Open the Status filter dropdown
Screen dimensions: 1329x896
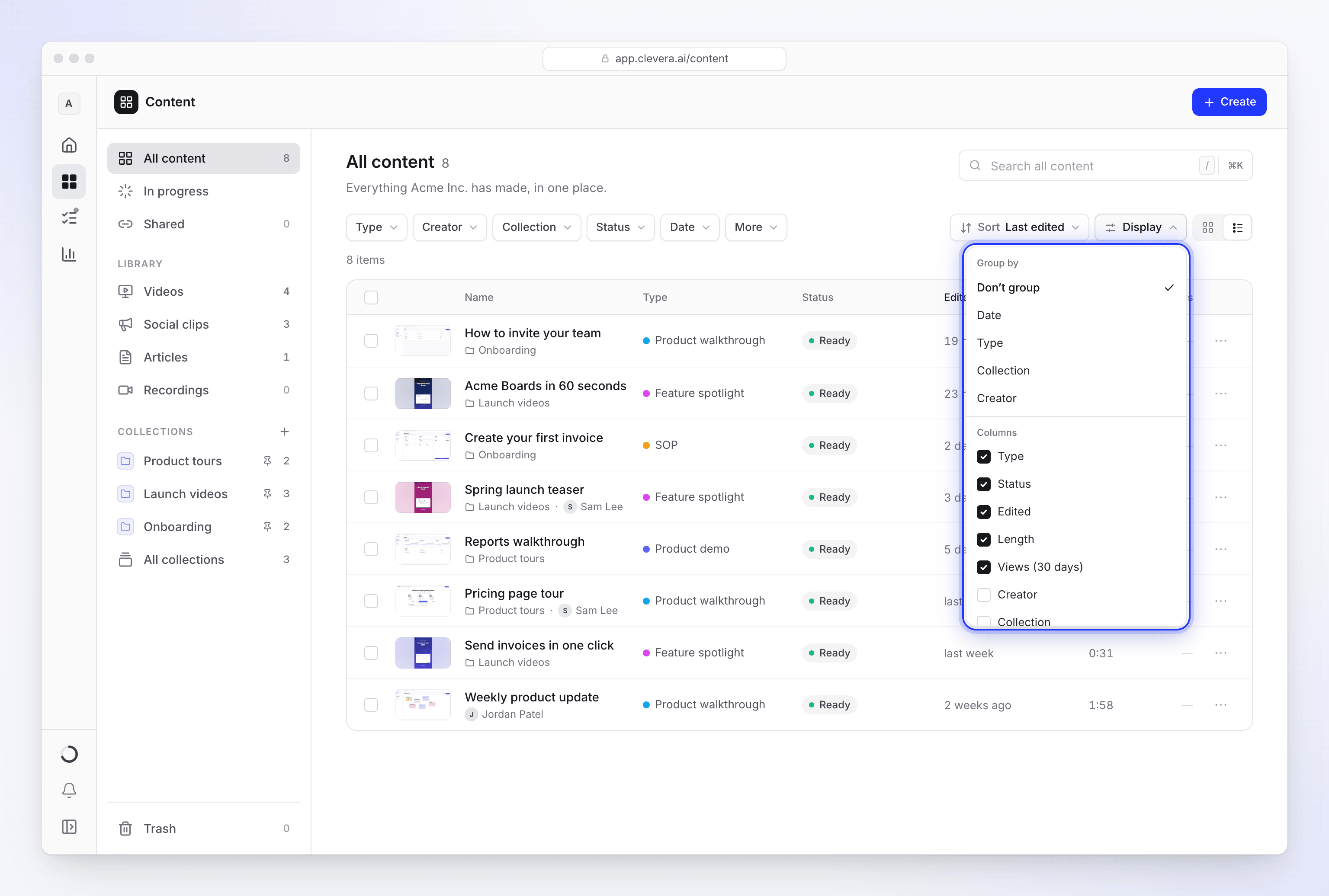(x=620, y=227)
